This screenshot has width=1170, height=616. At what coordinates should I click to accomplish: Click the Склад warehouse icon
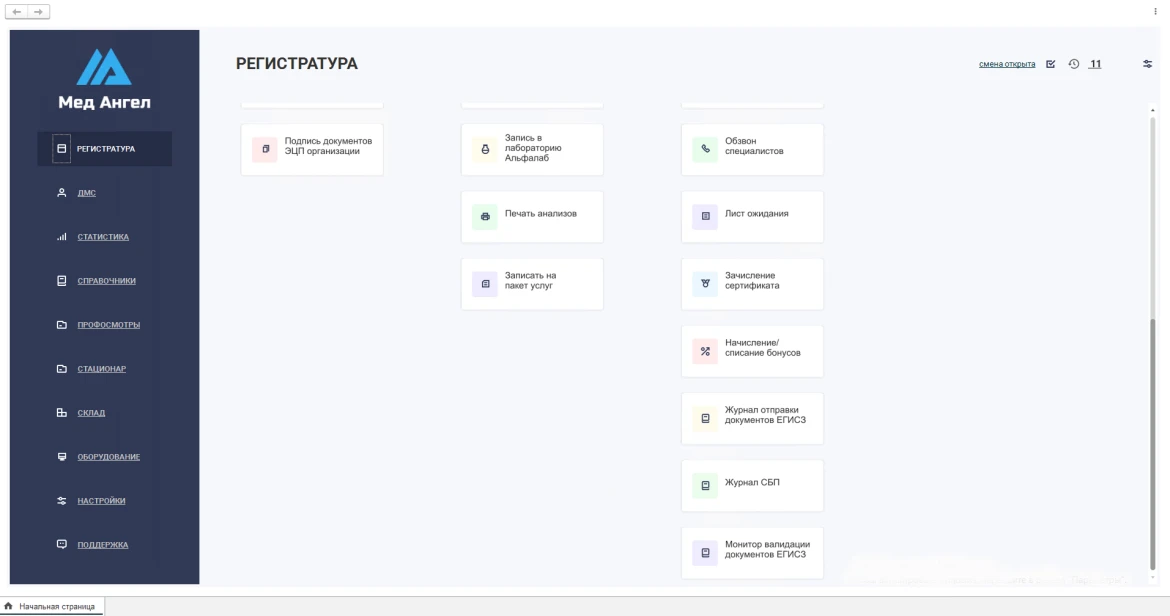click(62, 412)
